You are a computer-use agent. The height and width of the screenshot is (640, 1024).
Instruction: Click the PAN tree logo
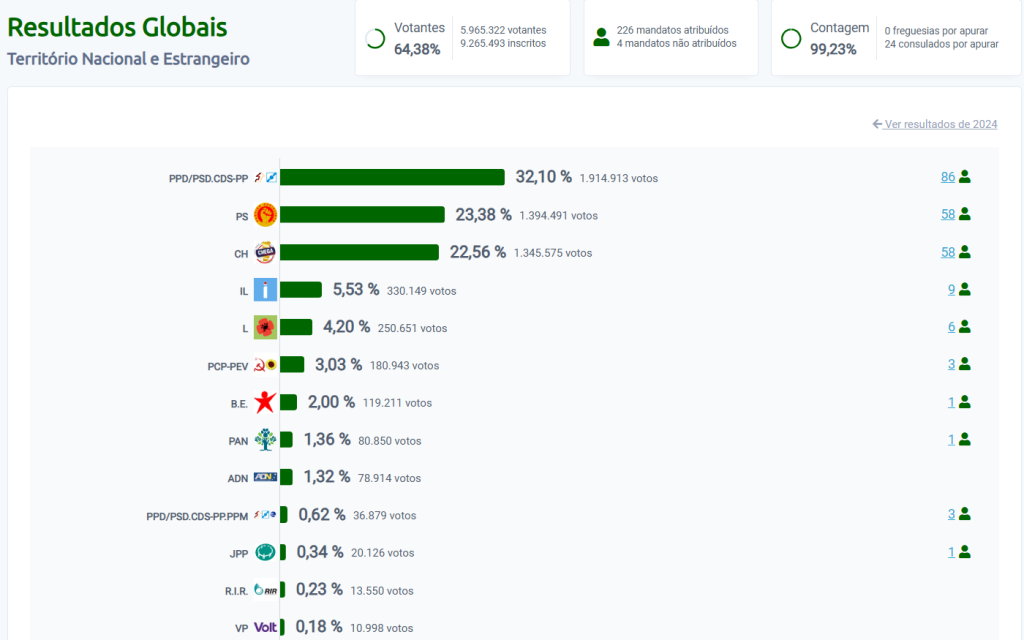[265, 440]
